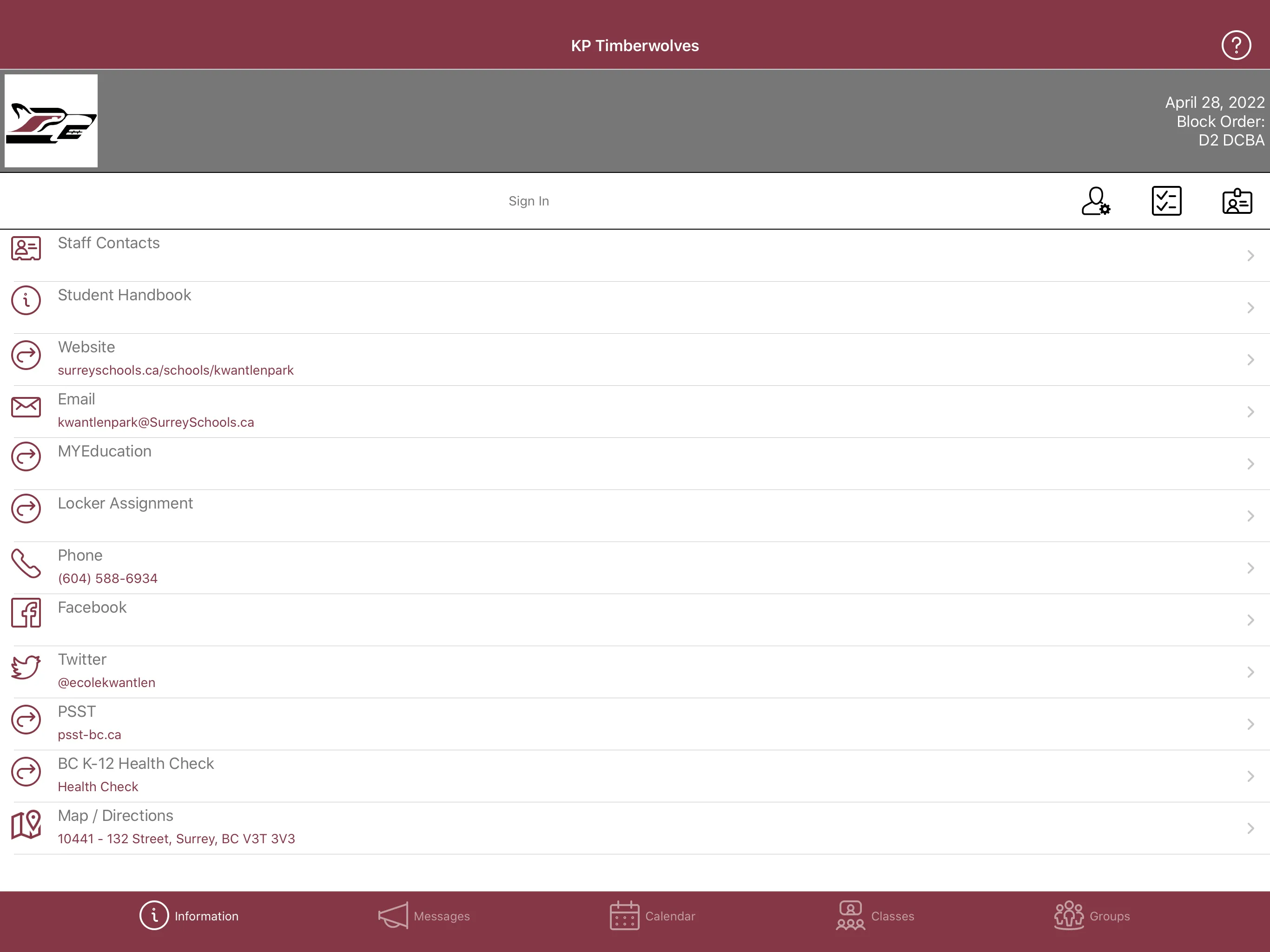The width and height of the screenshot is (1270, 952).
Task: Open Map/Directions to school address
Action: [635, 827]
